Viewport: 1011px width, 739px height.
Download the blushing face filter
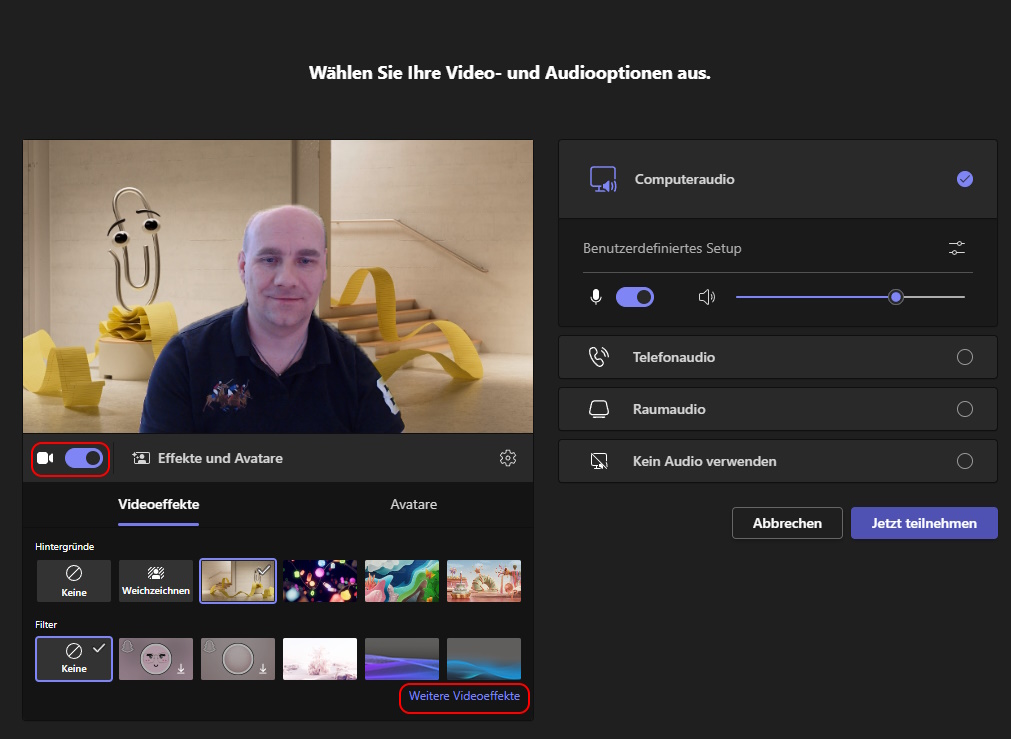pos(156,659)
